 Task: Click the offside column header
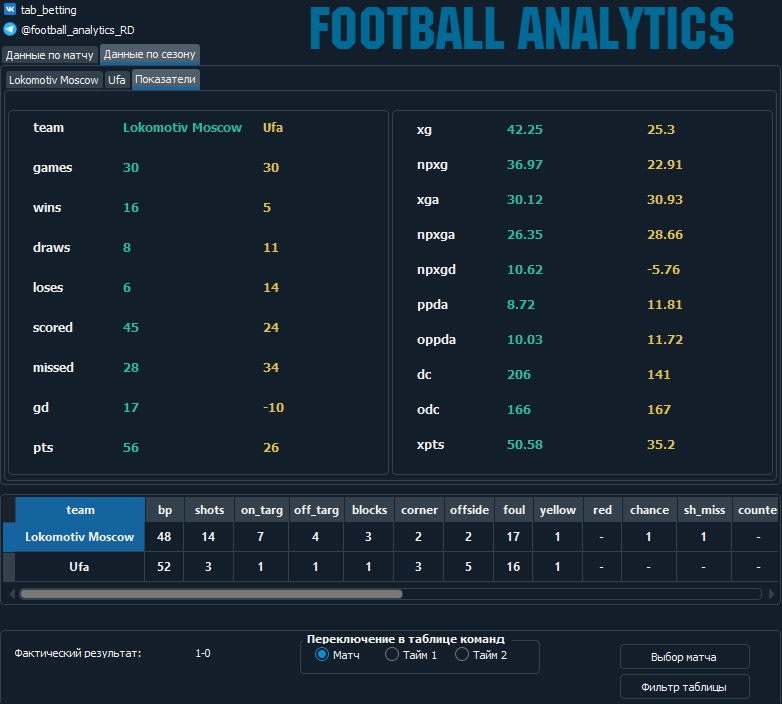469,510
